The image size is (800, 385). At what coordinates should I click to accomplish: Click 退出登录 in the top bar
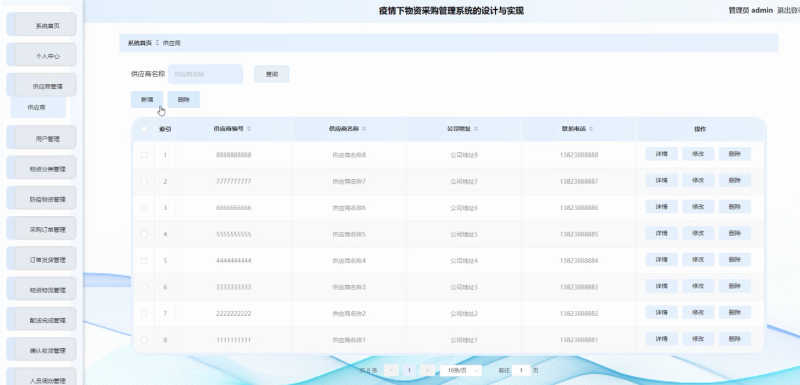click(788, 10)
